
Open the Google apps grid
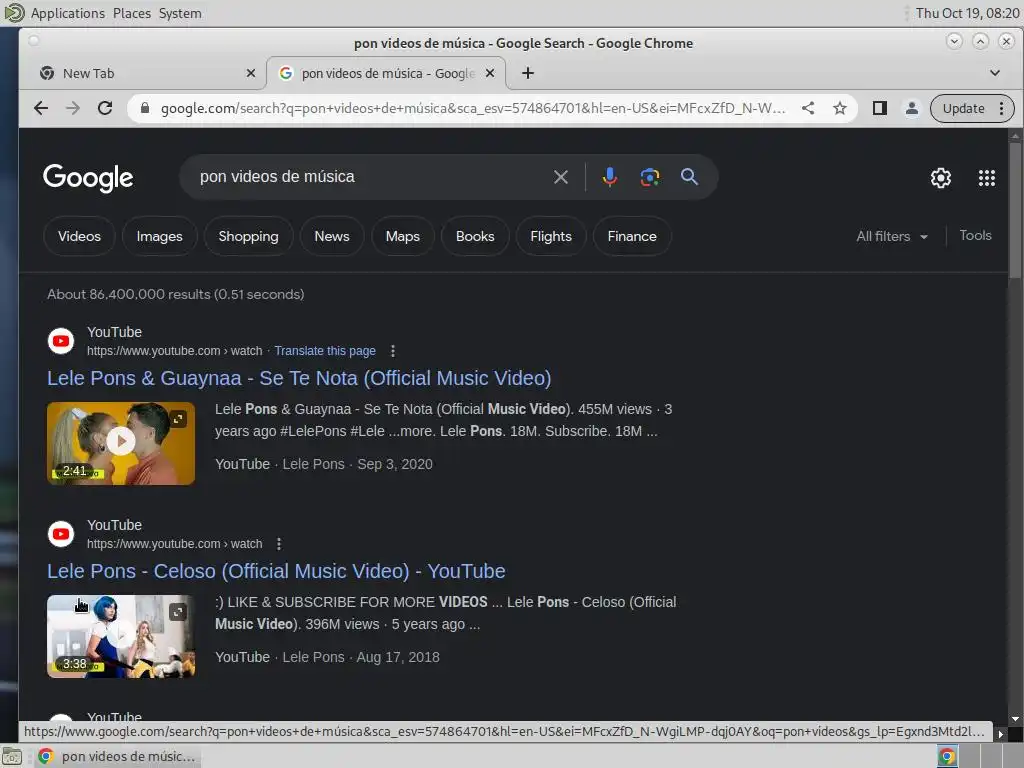point(987,178)
